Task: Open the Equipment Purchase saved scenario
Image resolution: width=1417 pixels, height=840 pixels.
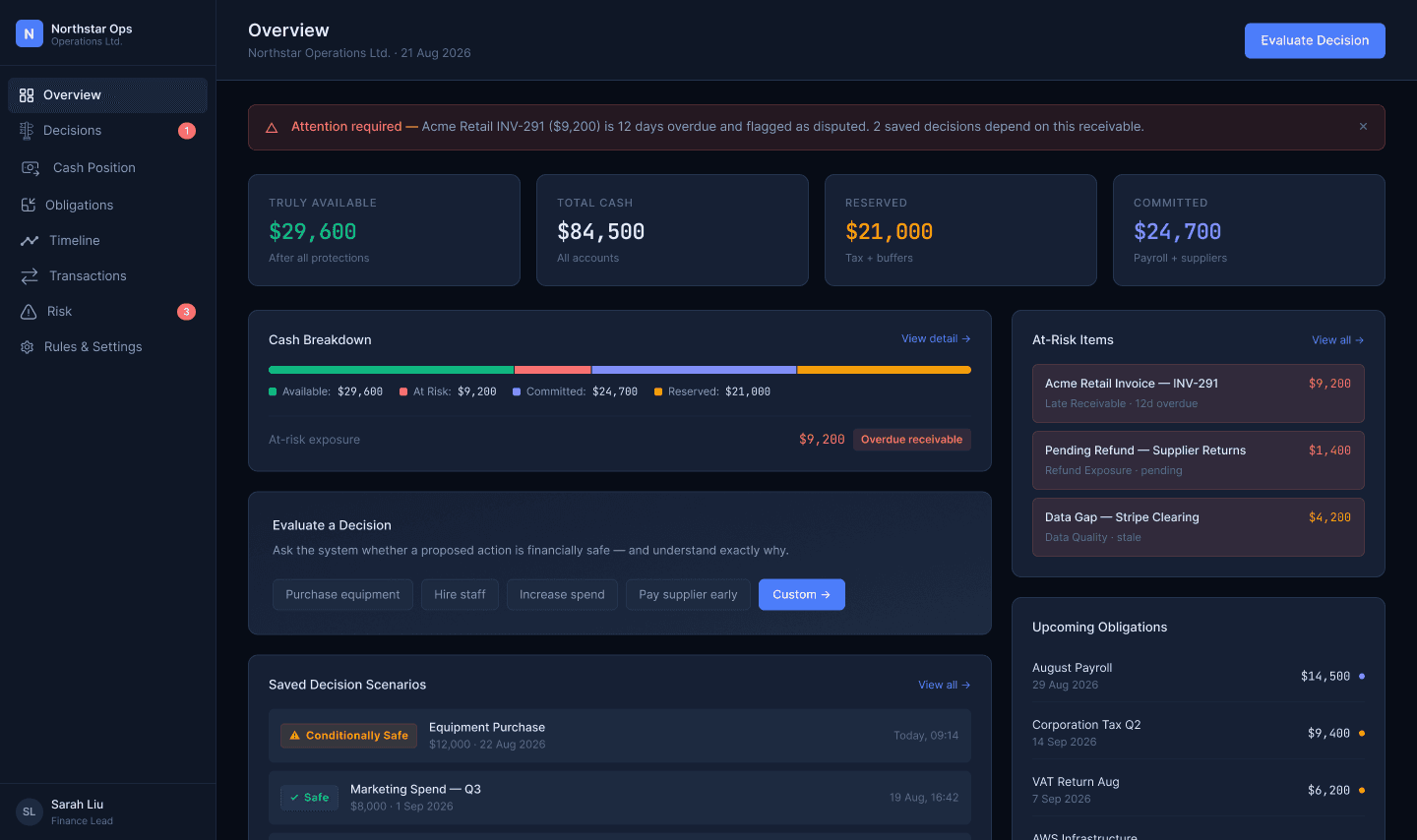Action: click(x=620, y=736)
